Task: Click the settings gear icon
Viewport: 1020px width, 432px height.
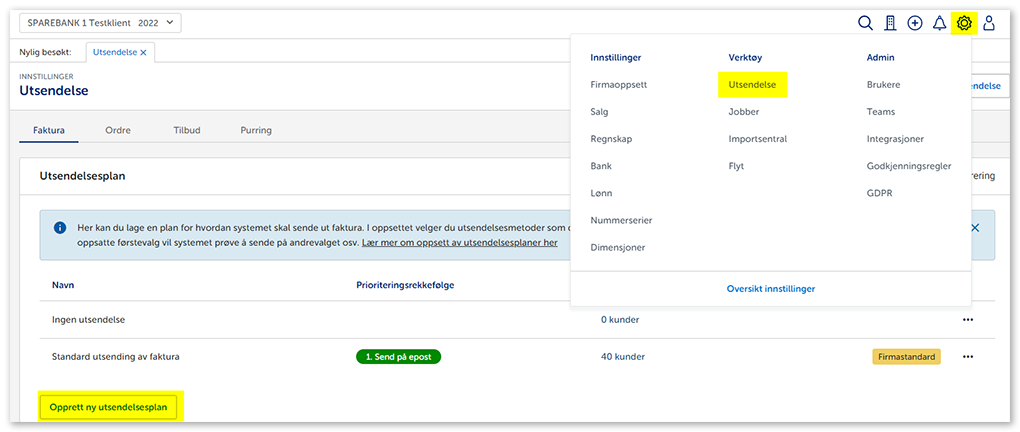Action: point(964,23)
